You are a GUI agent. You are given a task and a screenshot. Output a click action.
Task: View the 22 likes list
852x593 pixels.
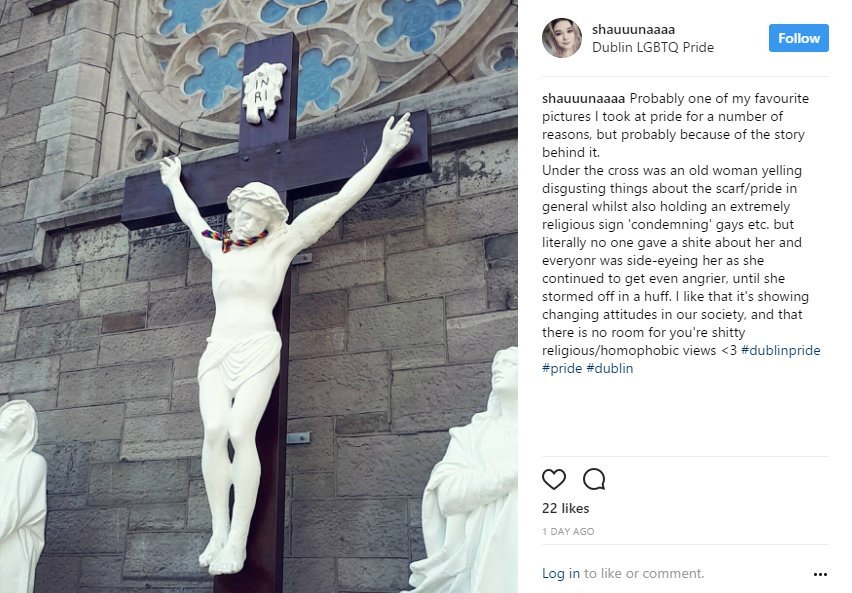(566, 508)
